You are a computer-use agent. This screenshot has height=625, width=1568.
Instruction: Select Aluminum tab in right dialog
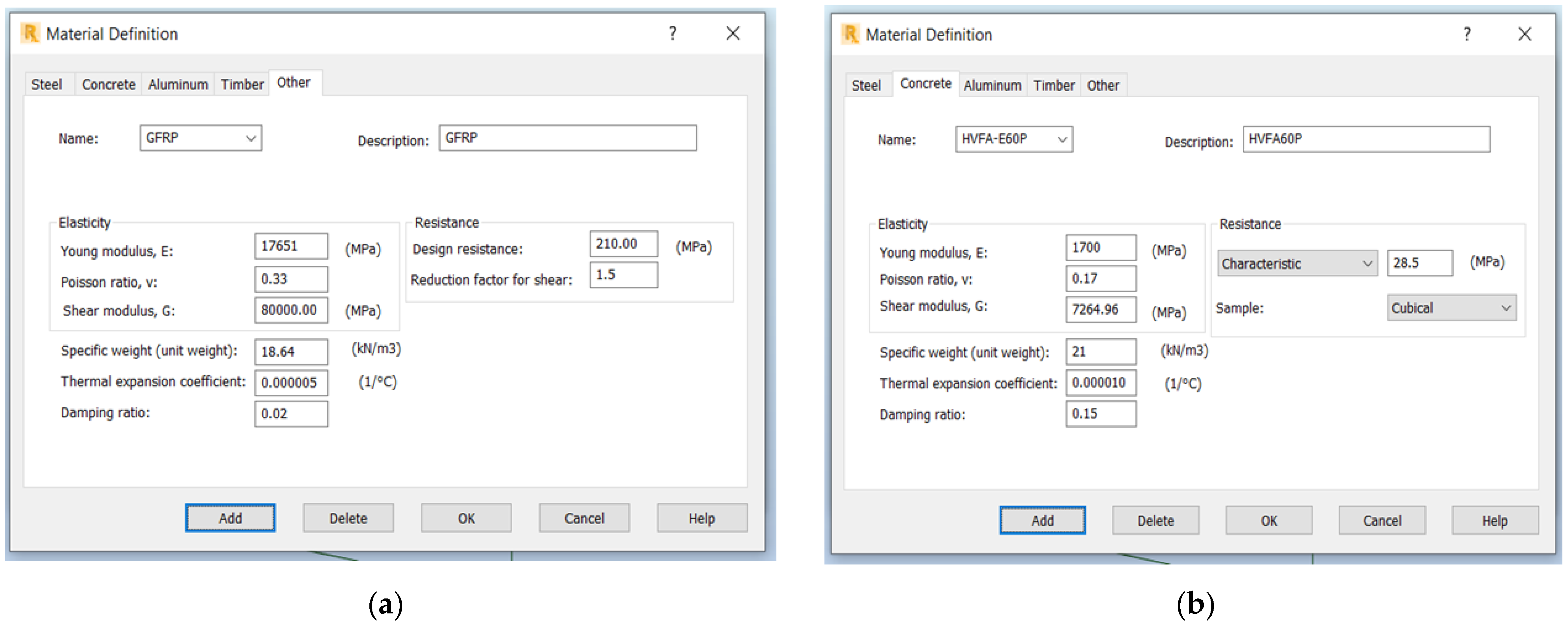992,86
